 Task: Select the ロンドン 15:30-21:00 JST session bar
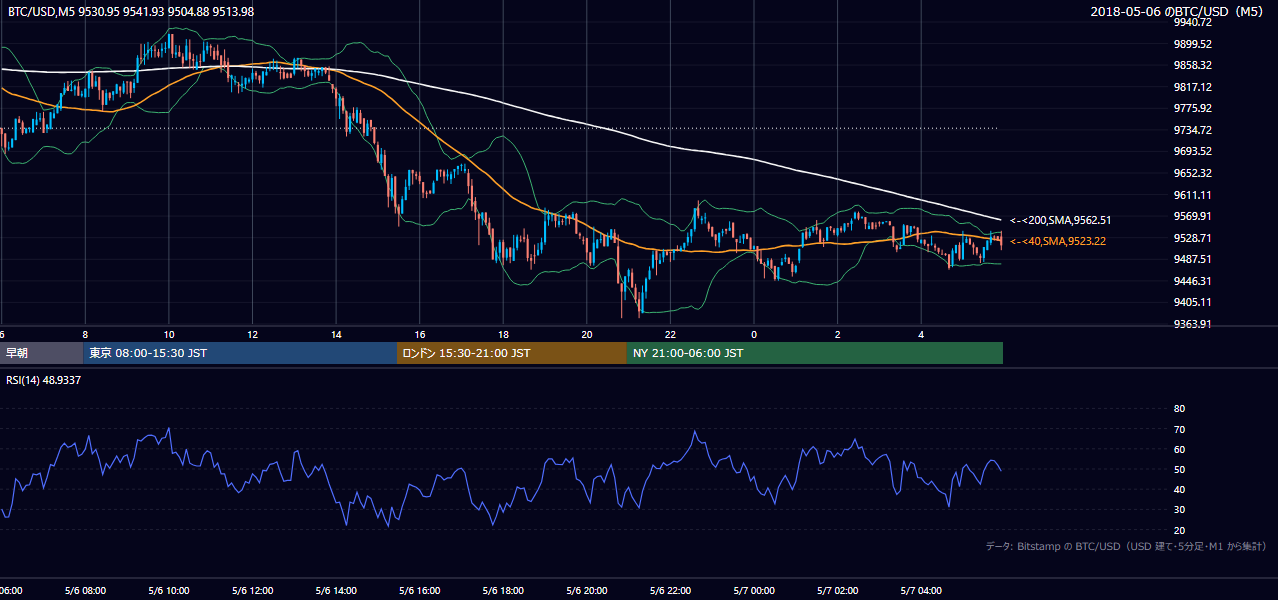[x=512, y=353]
